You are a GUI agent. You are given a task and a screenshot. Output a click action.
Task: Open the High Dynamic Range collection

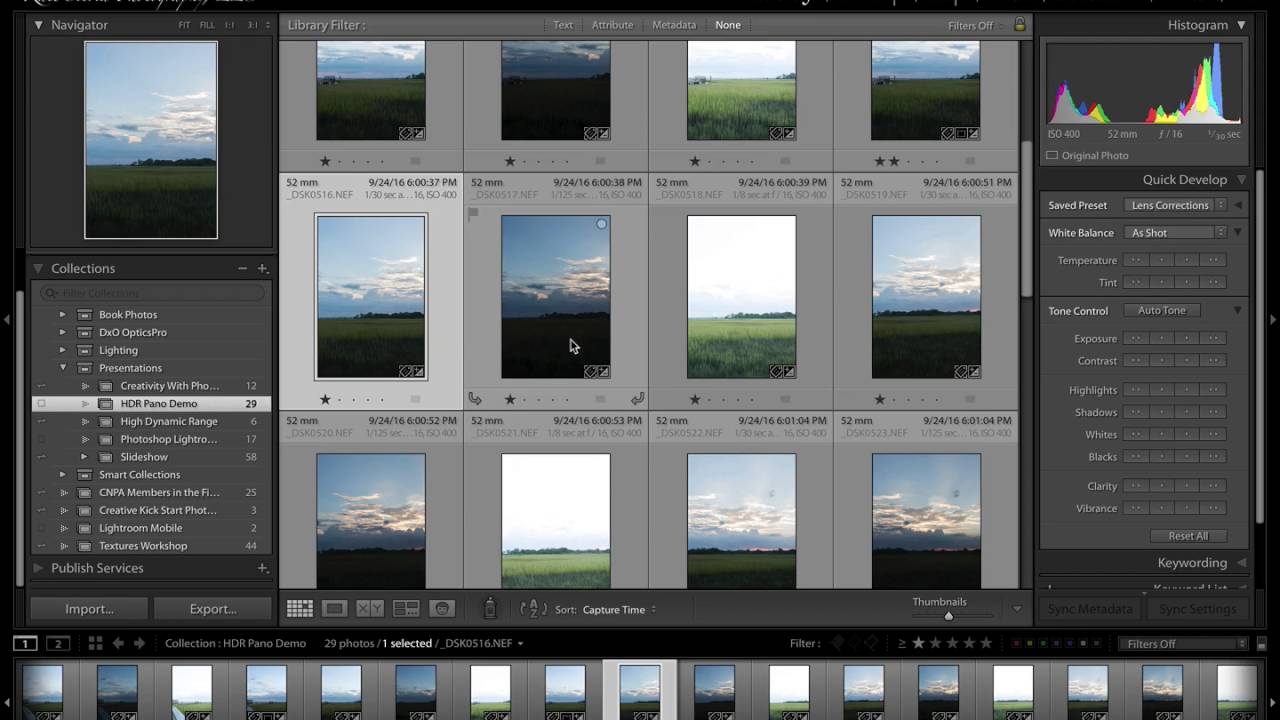click(169, 422)
